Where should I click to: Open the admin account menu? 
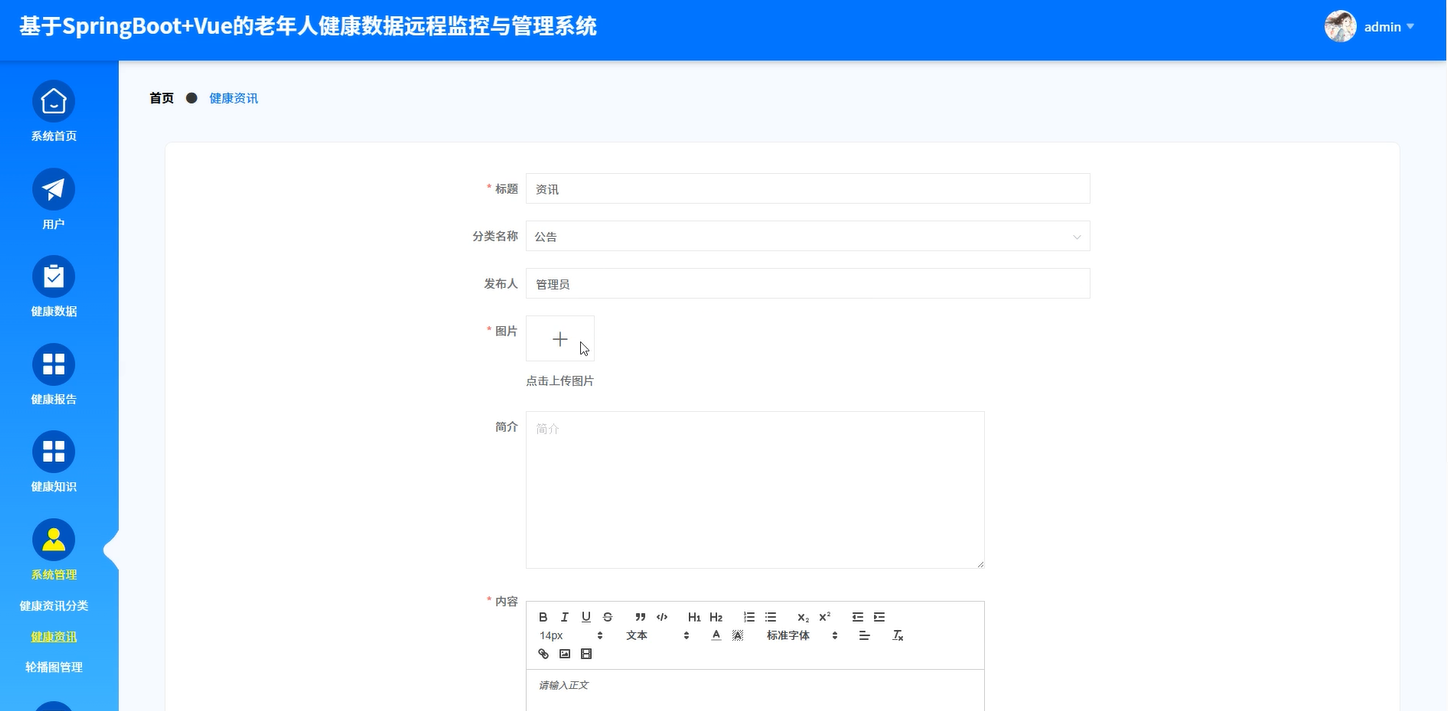[1382, 27]
